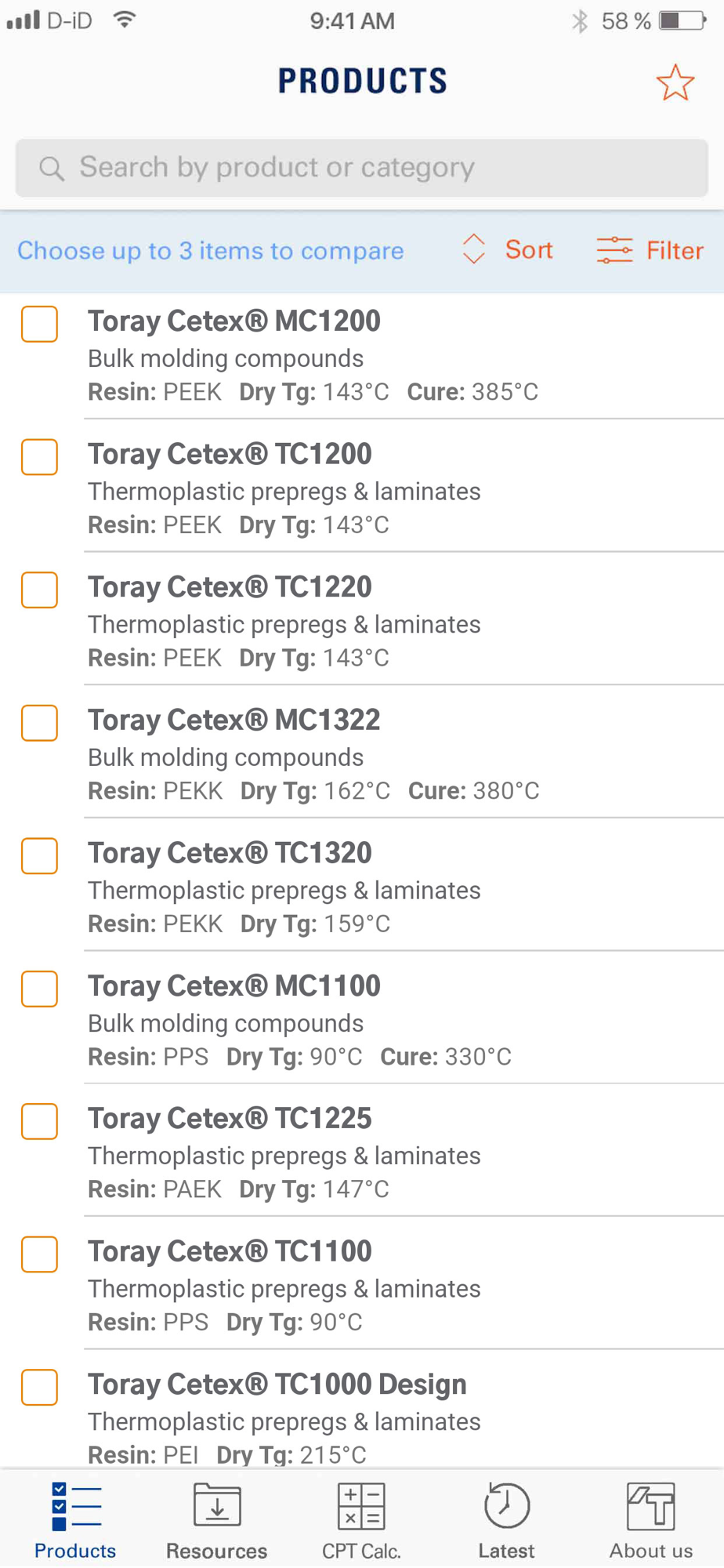The image size is (724, 1568).
Task: Click the Filter sliders icon
Action: point(614,250)
